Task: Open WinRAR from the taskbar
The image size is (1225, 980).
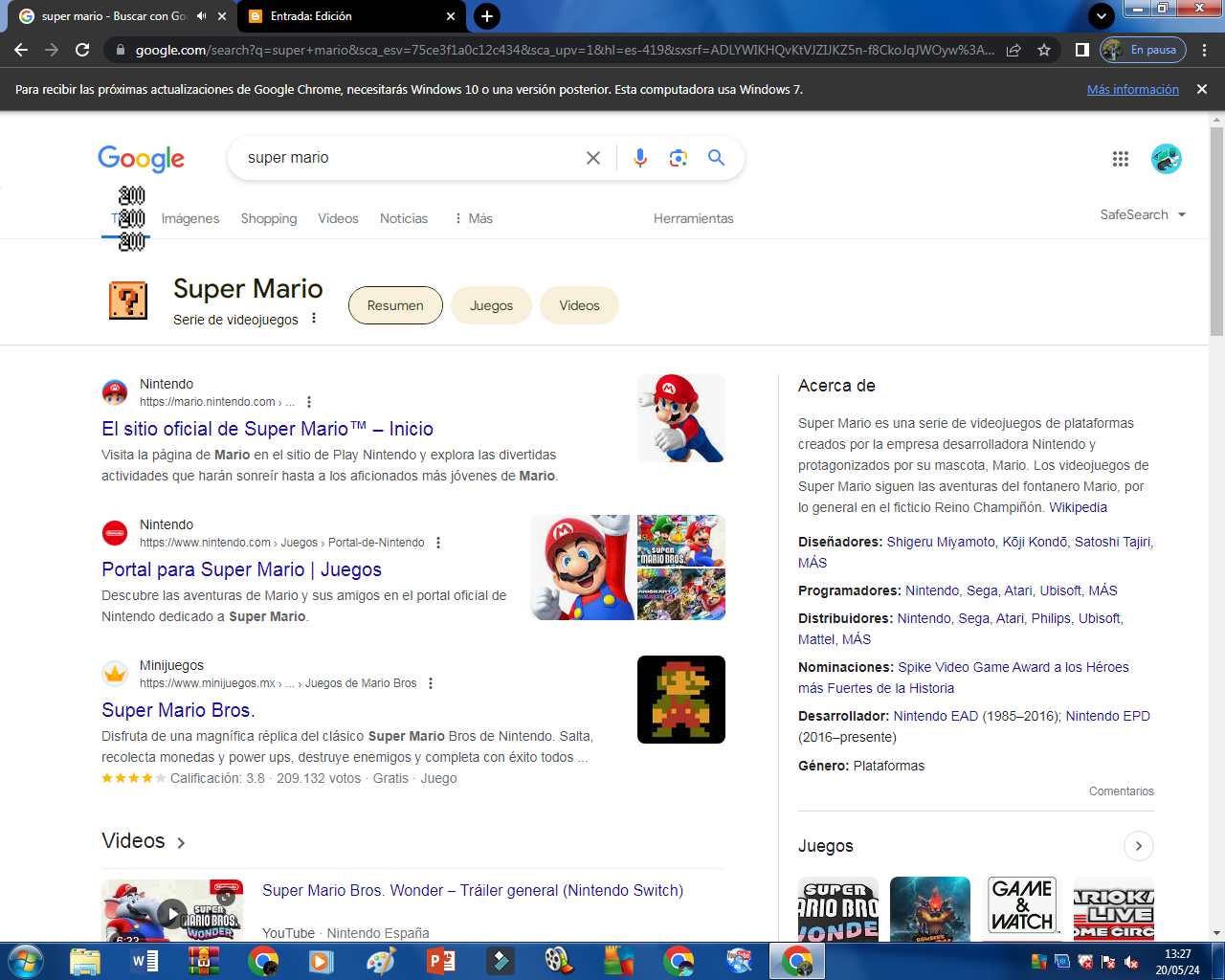Action: (x=204, y=961)
